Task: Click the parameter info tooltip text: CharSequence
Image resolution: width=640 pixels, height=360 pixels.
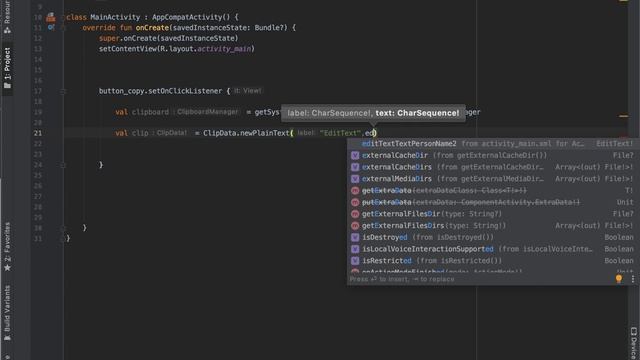Action: (x=417, y=113)
